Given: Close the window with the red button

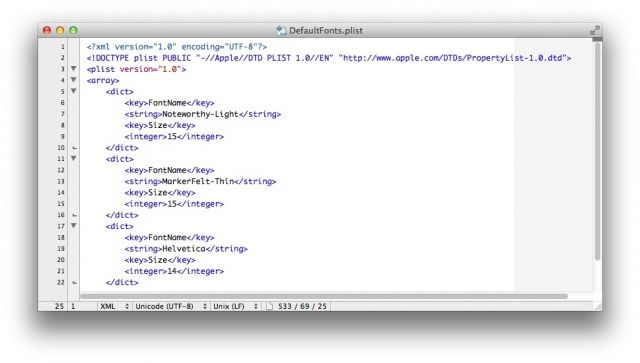Looking at the screenshot, I should pos(47,30).
